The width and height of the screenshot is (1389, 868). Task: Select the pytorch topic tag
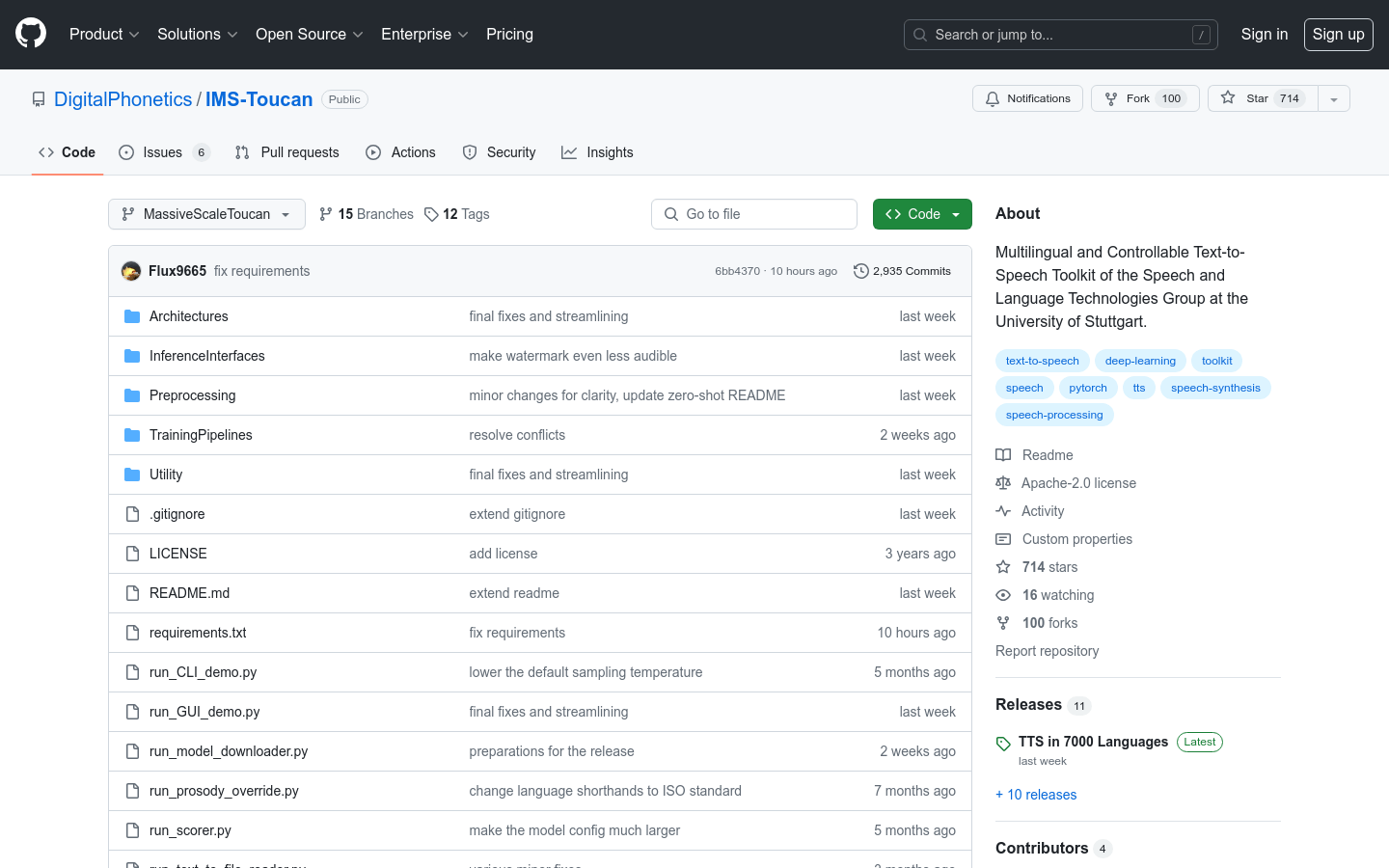point(1088,388)
